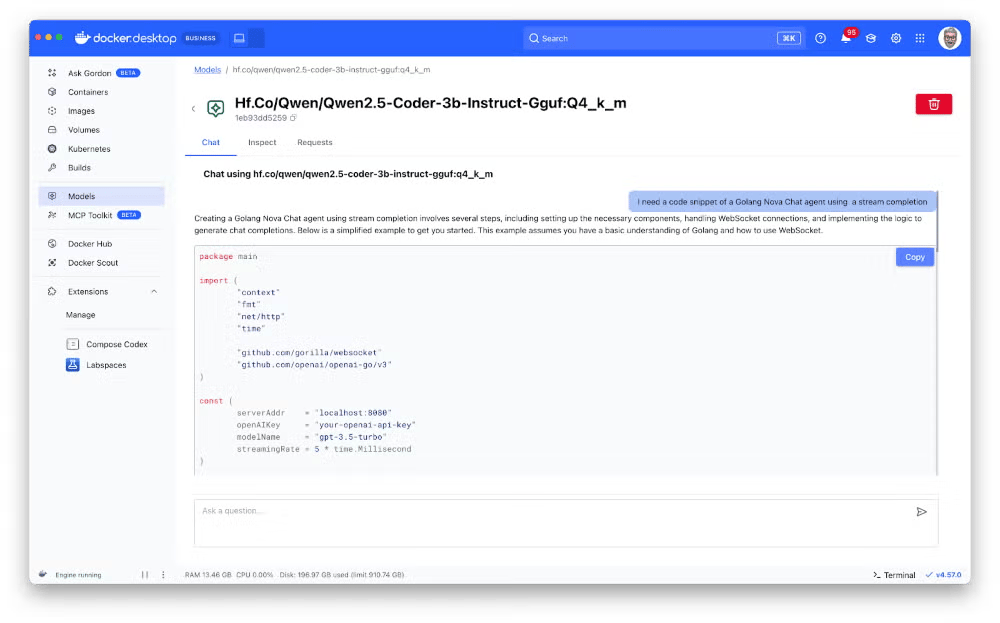
Task: Switch to the Inspect tab
Action: coord(262,142)
